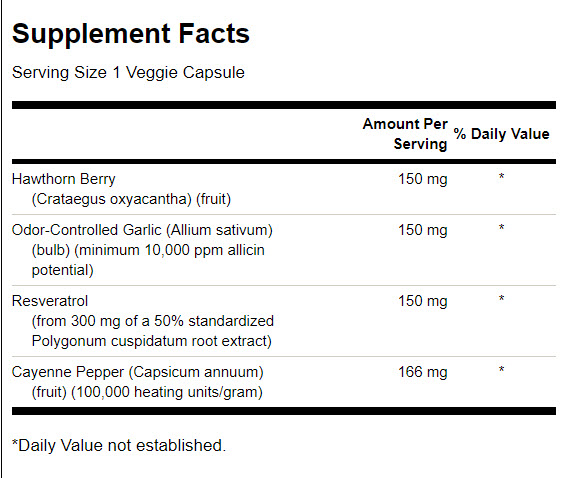Click the Resveratrol ingredient name
Image resolution: width=563 pixels, height=478 pixels.
[50, 301]
